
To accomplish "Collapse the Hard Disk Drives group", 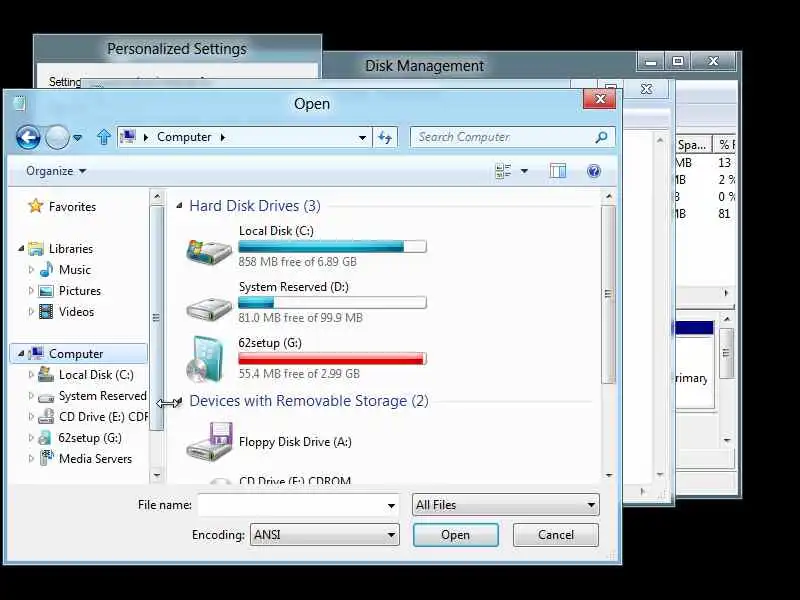I will point(179,206).
